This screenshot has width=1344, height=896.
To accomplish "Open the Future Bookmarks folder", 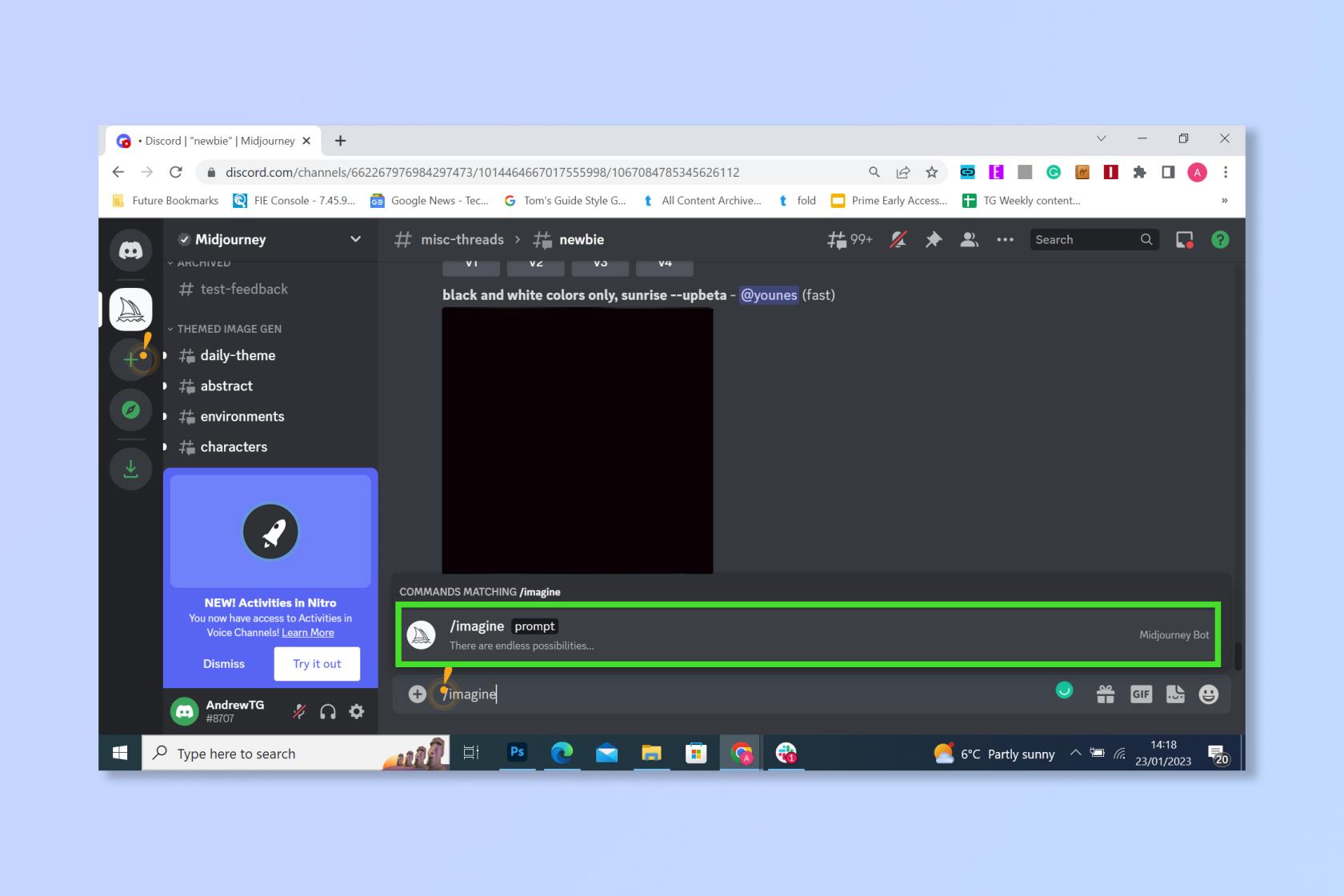I will (x=166, y=201).
